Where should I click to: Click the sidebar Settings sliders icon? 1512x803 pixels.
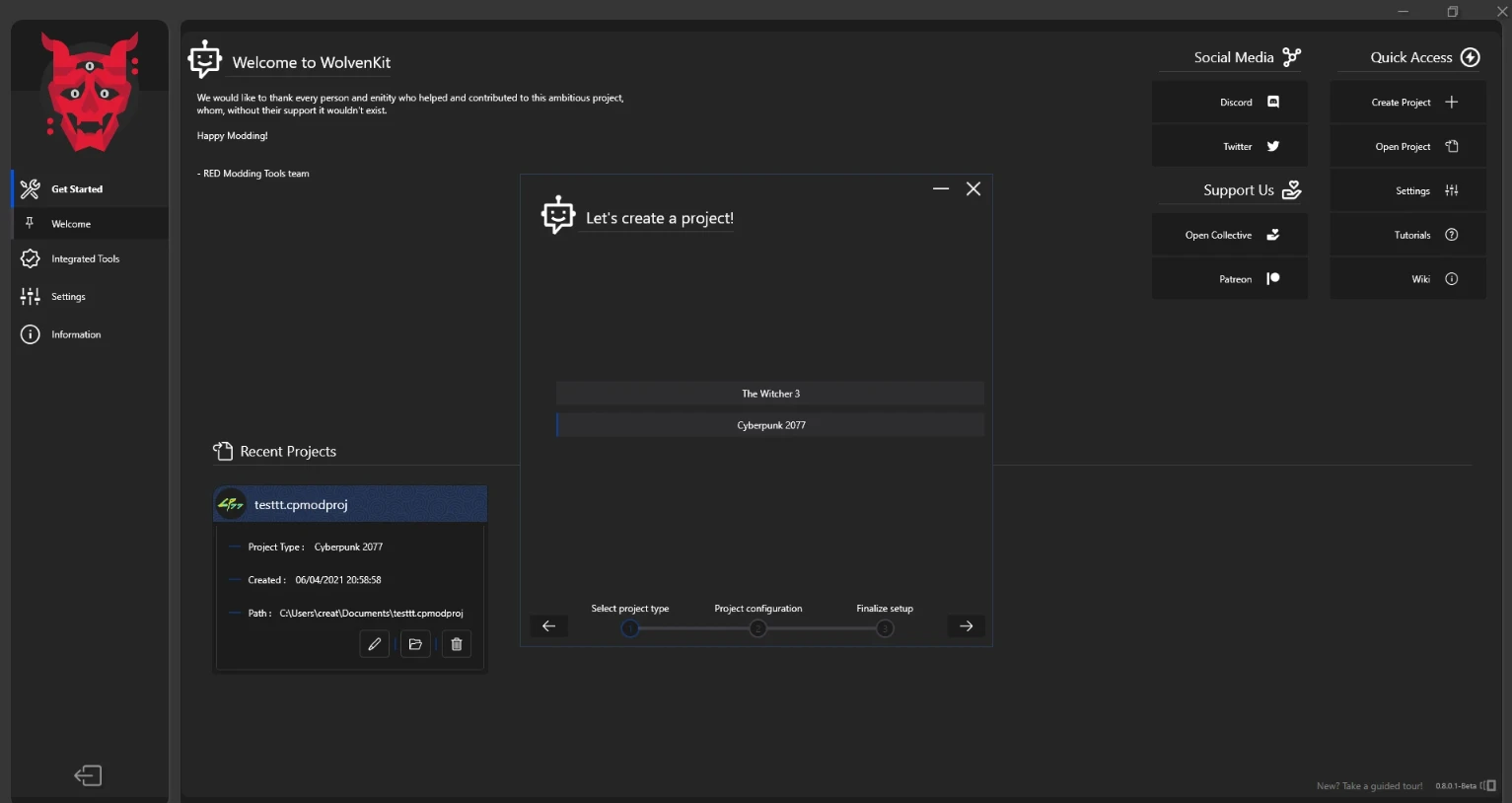tap(31, 296)
